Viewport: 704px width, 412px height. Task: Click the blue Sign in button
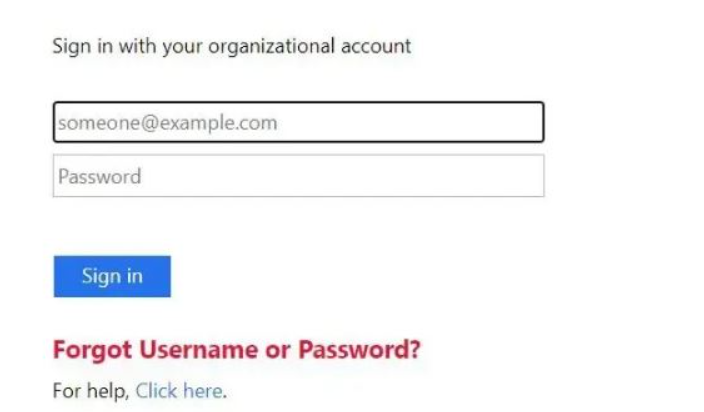click(x=112, y=276)
